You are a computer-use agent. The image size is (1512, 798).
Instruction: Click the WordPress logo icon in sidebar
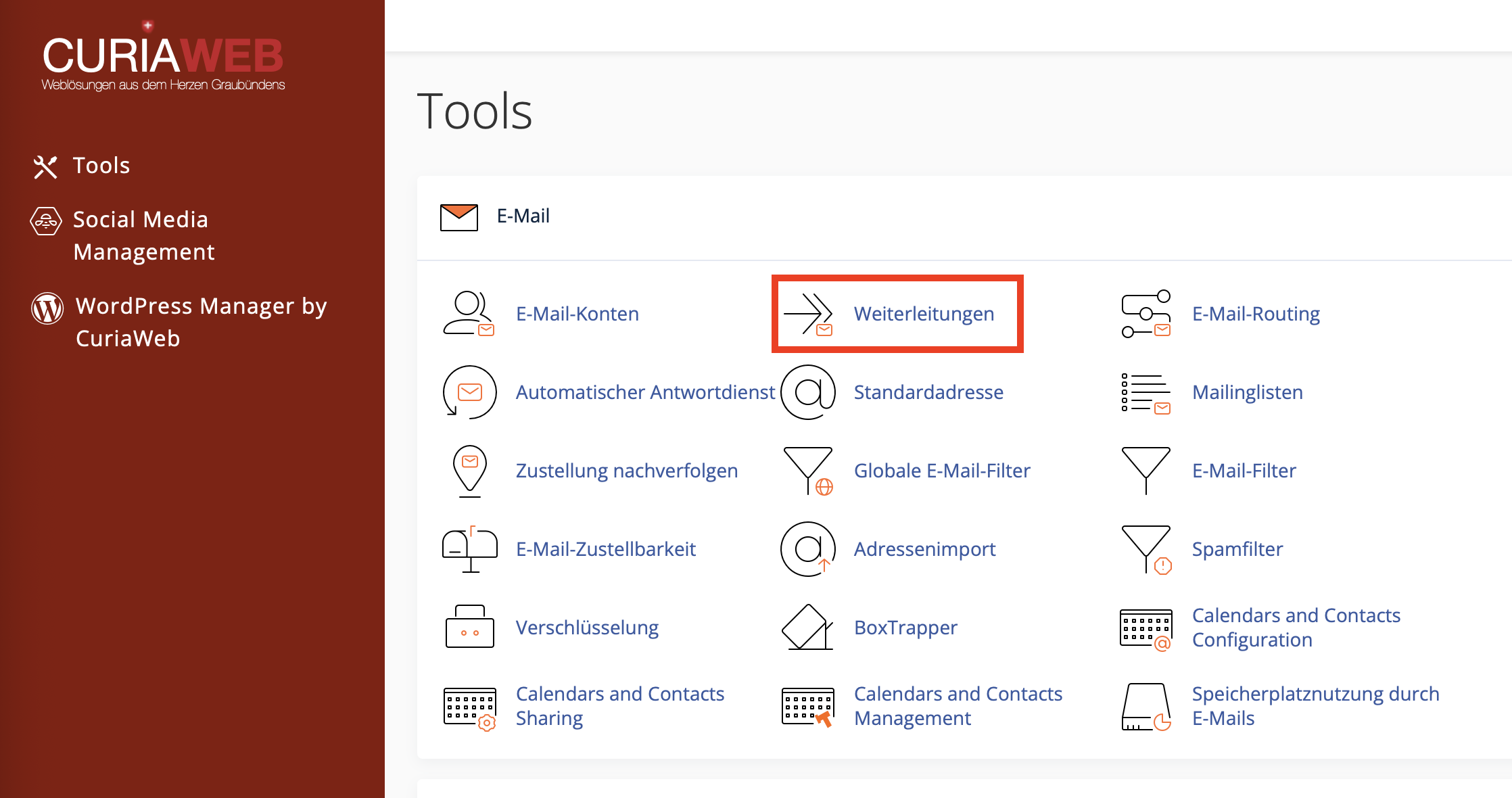[47, 308]
